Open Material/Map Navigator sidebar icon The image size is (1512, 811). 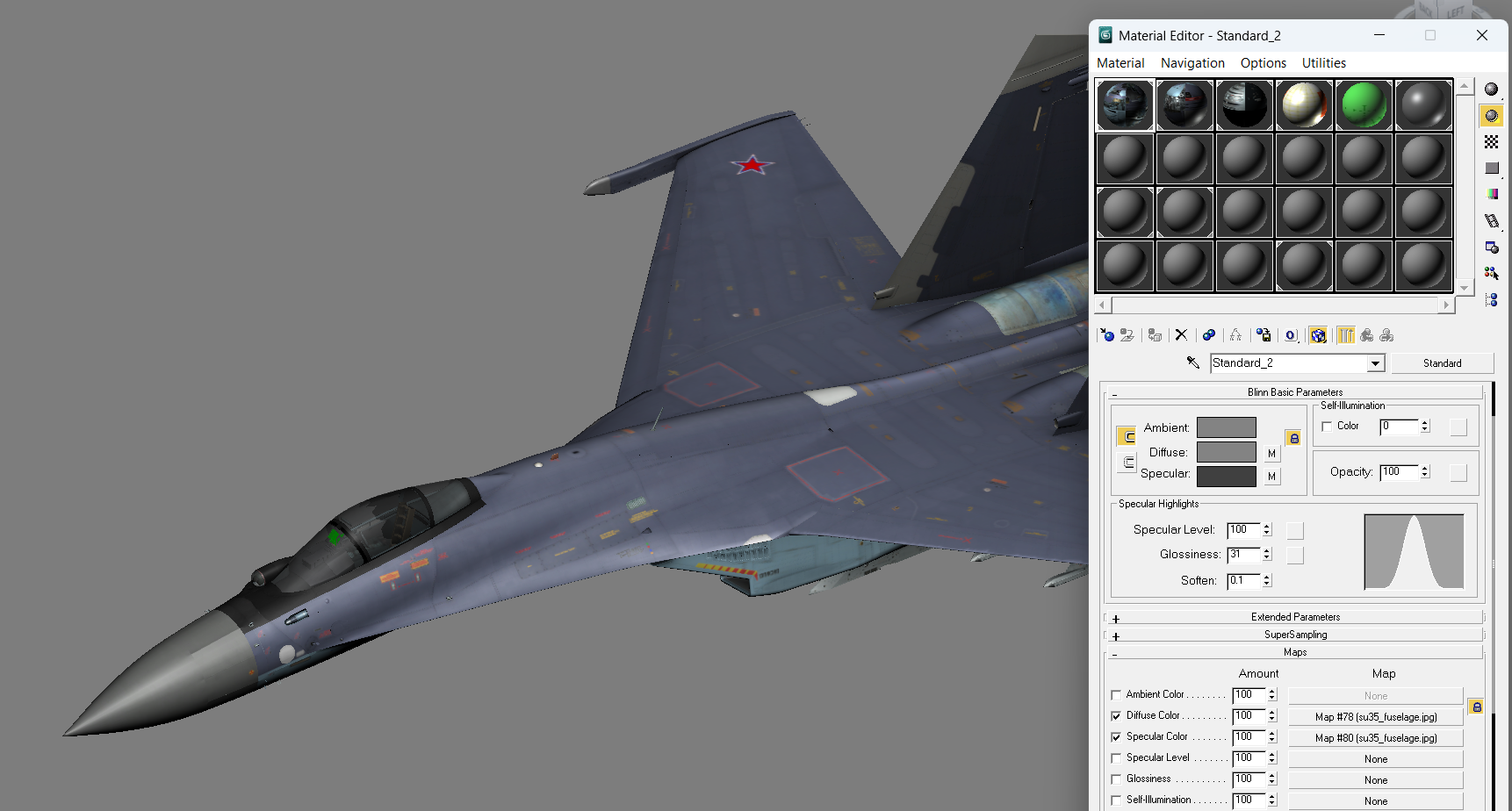(x=1491, y=300)
